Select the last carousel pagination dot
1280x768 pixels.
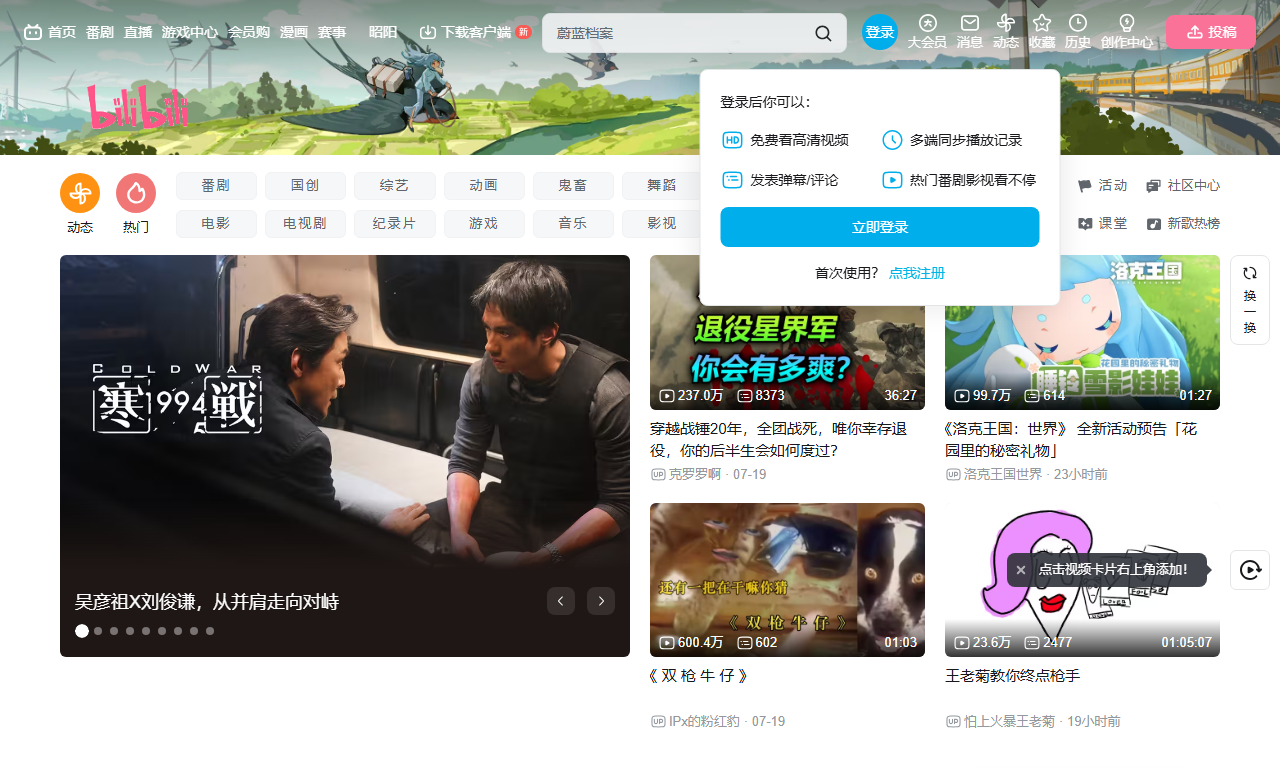pyautogui.click(x=210, y=631)
